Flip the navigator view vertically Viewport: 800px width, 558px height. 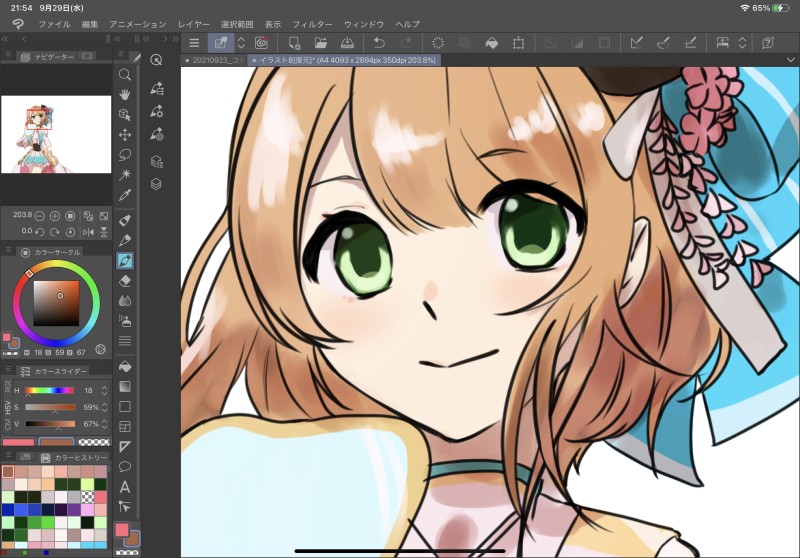tap(104, 232)
